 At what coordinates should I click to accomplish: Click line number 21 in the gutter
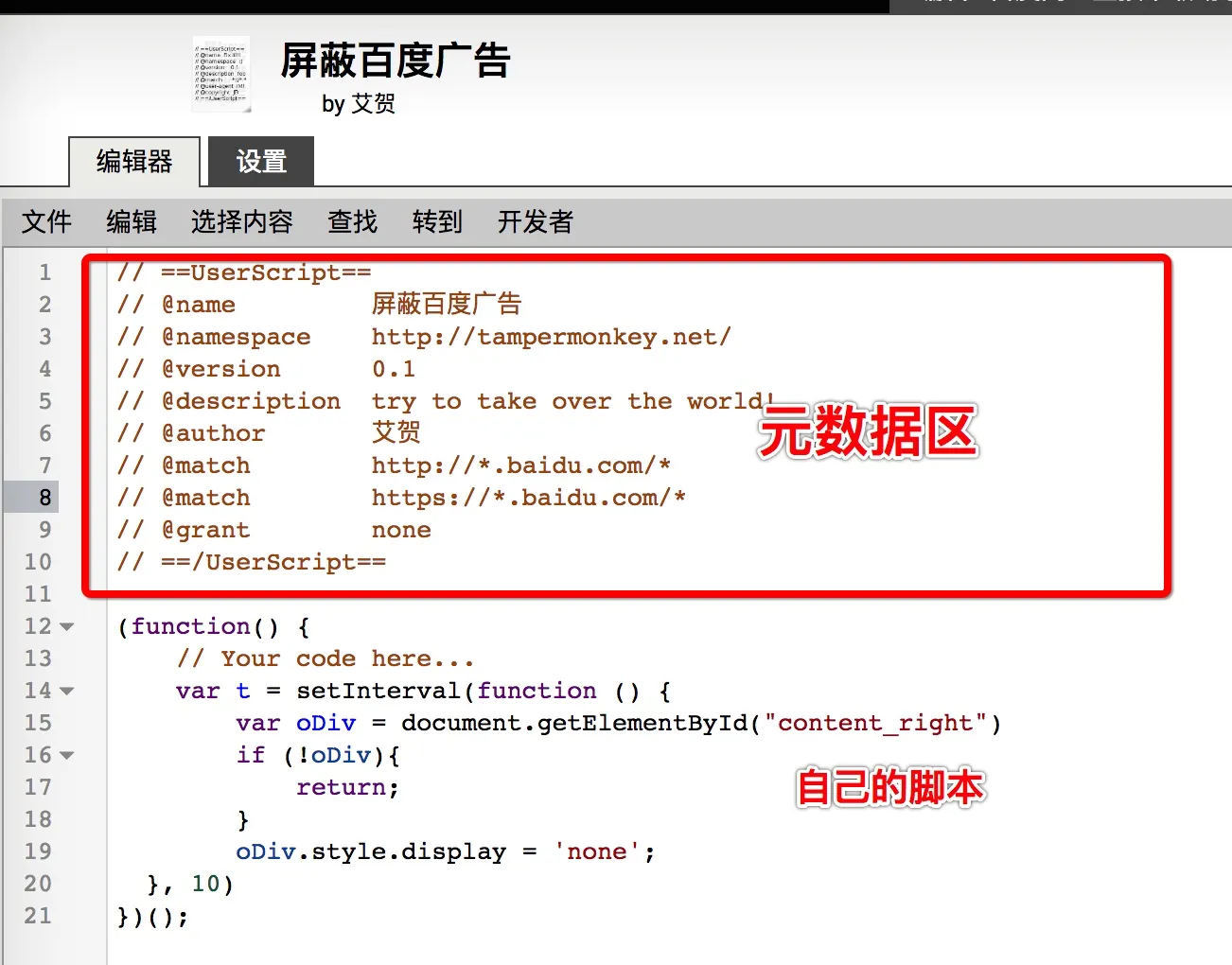38,916
